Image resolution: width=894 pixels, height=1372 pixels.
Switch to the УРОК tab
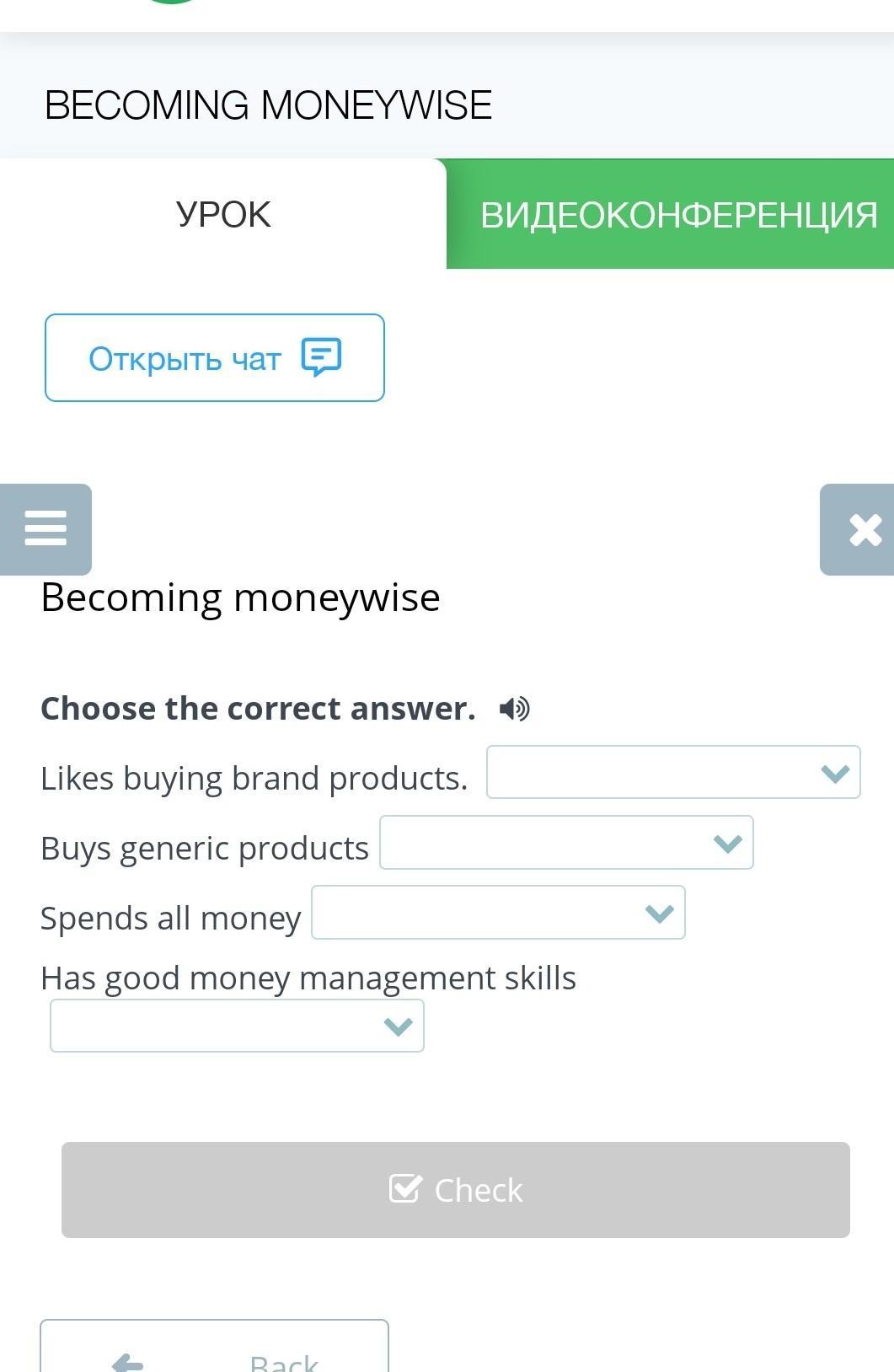(223, 215)
